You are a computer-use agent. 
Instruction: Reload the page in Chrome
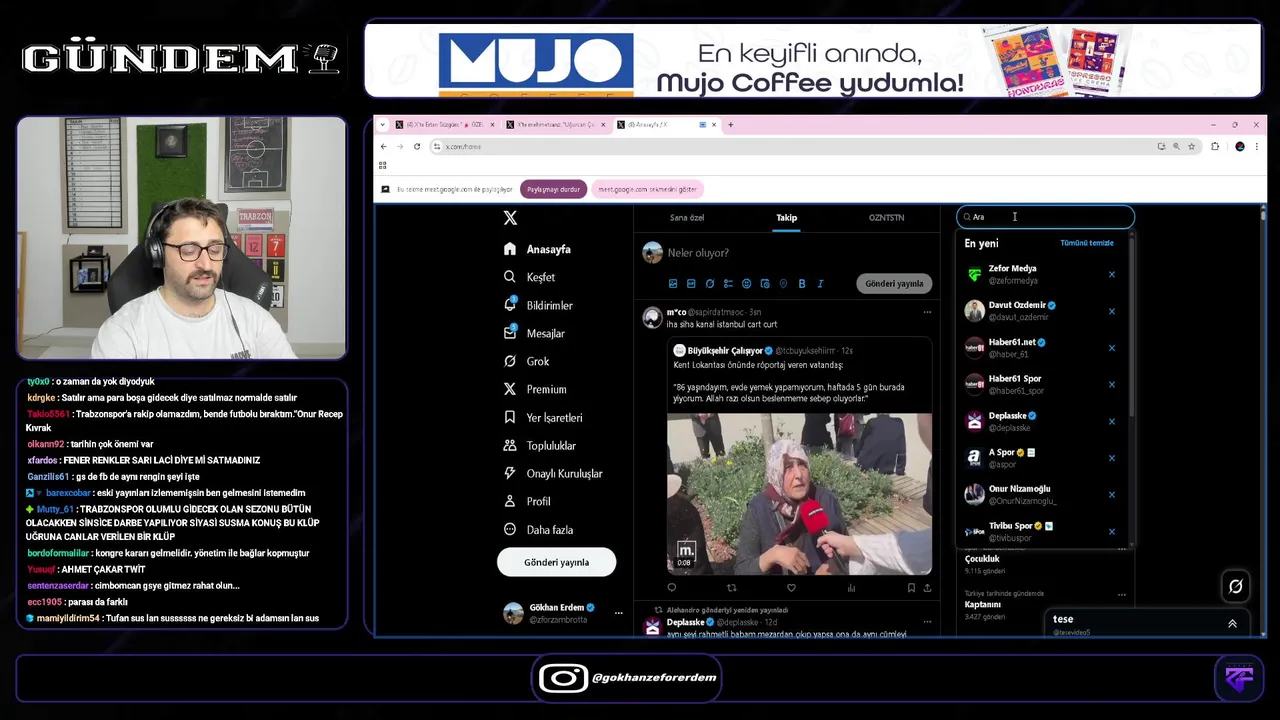pos(417,147)
